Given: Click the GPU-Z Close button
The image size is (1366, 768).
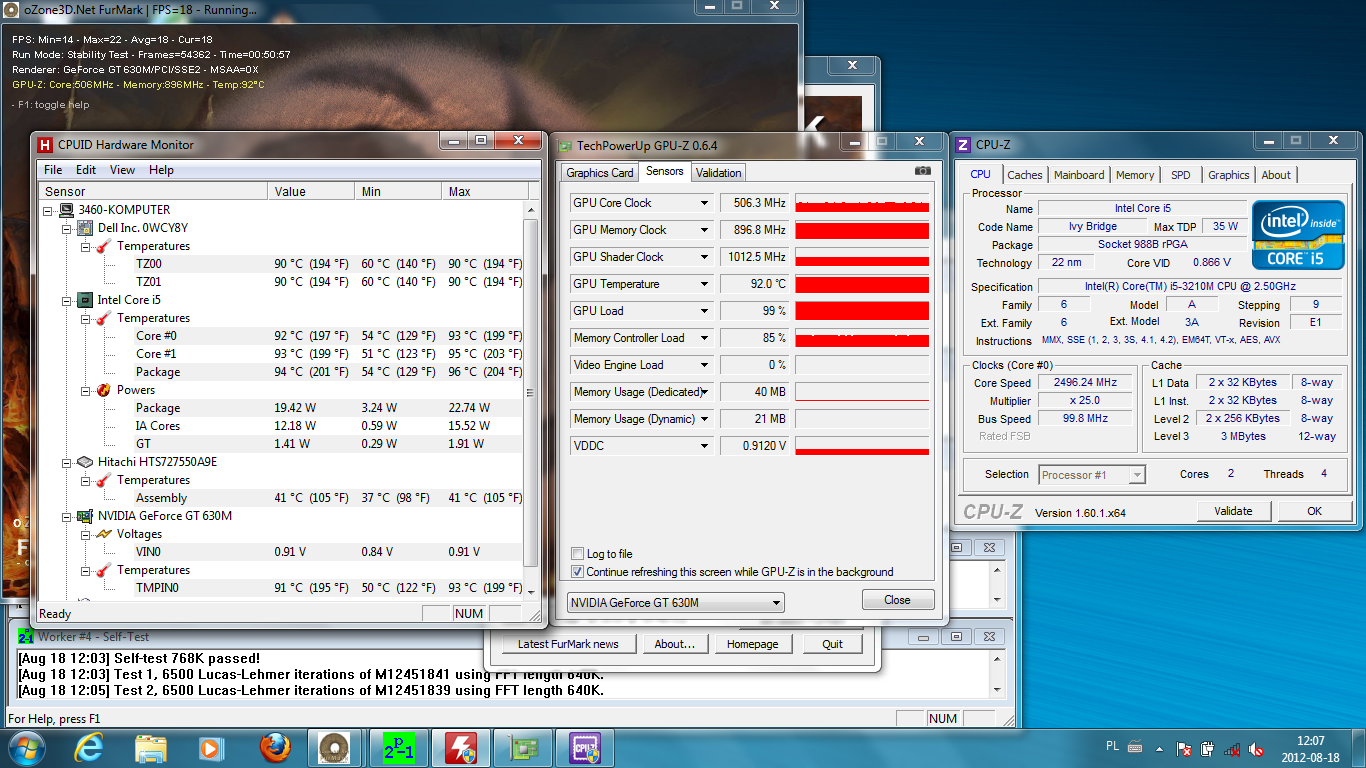Looking at the screenshot, I should pos(898,600).
